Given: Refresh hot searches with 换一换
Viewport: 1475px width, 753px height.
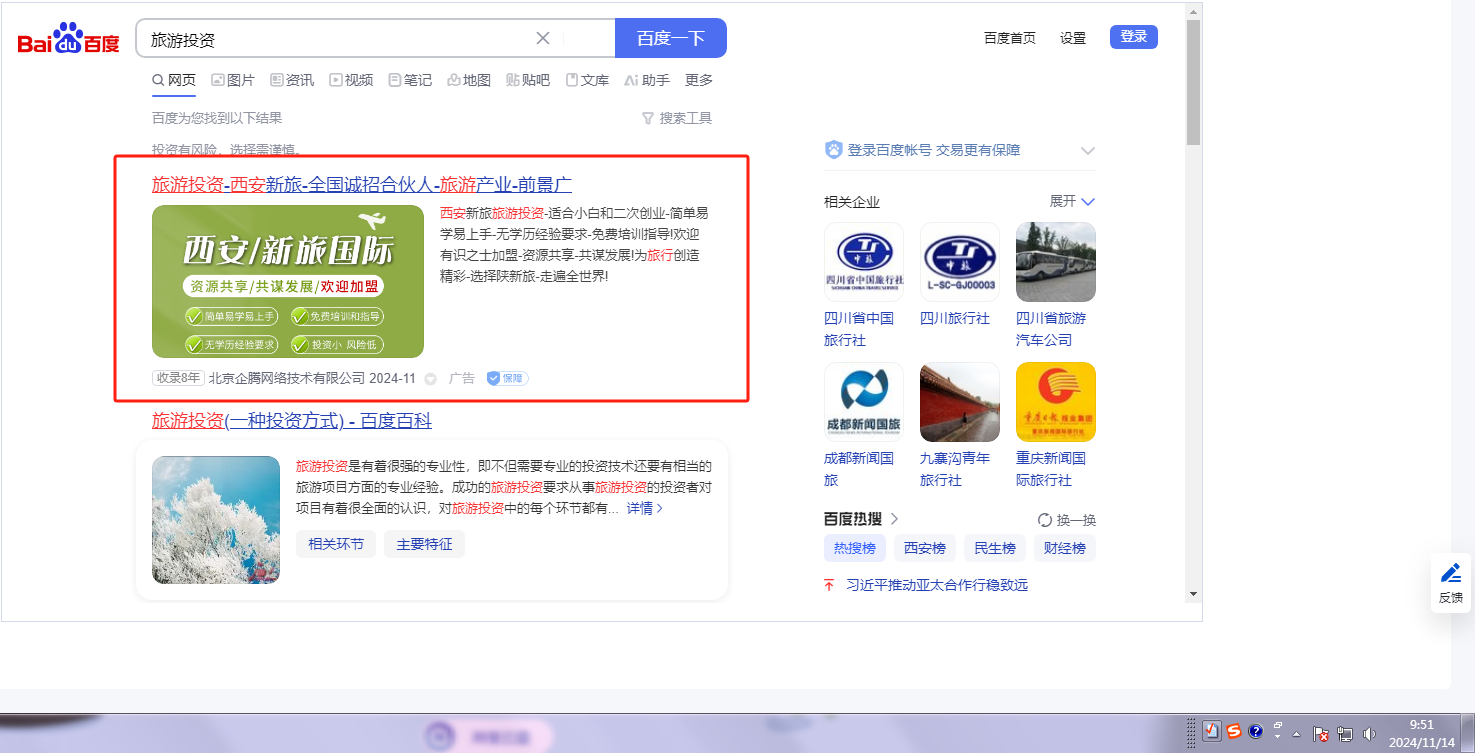Looking at the screenshot, I should pyautogui.click(x=1067, y=520).
